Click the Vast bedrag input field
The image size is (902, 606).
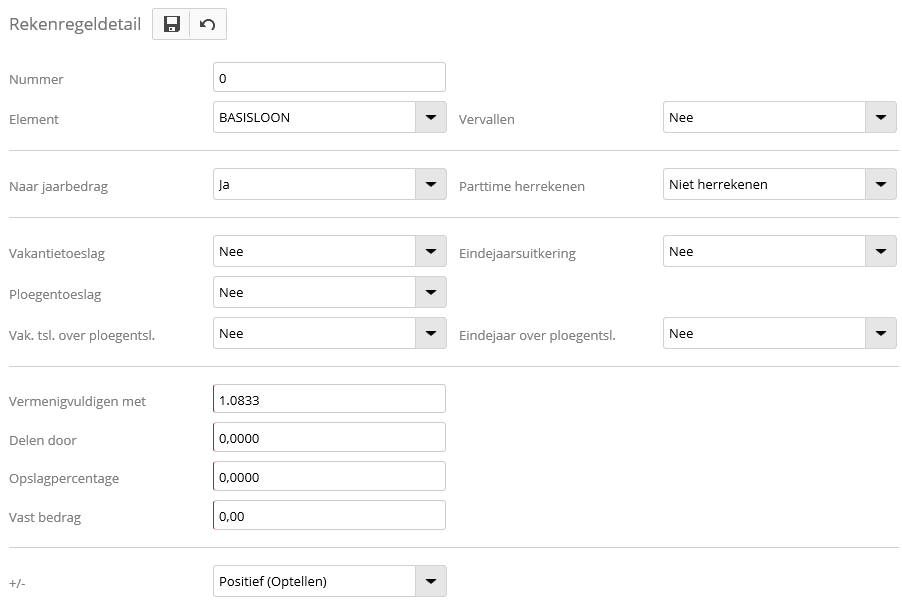(x=329, y=515)
